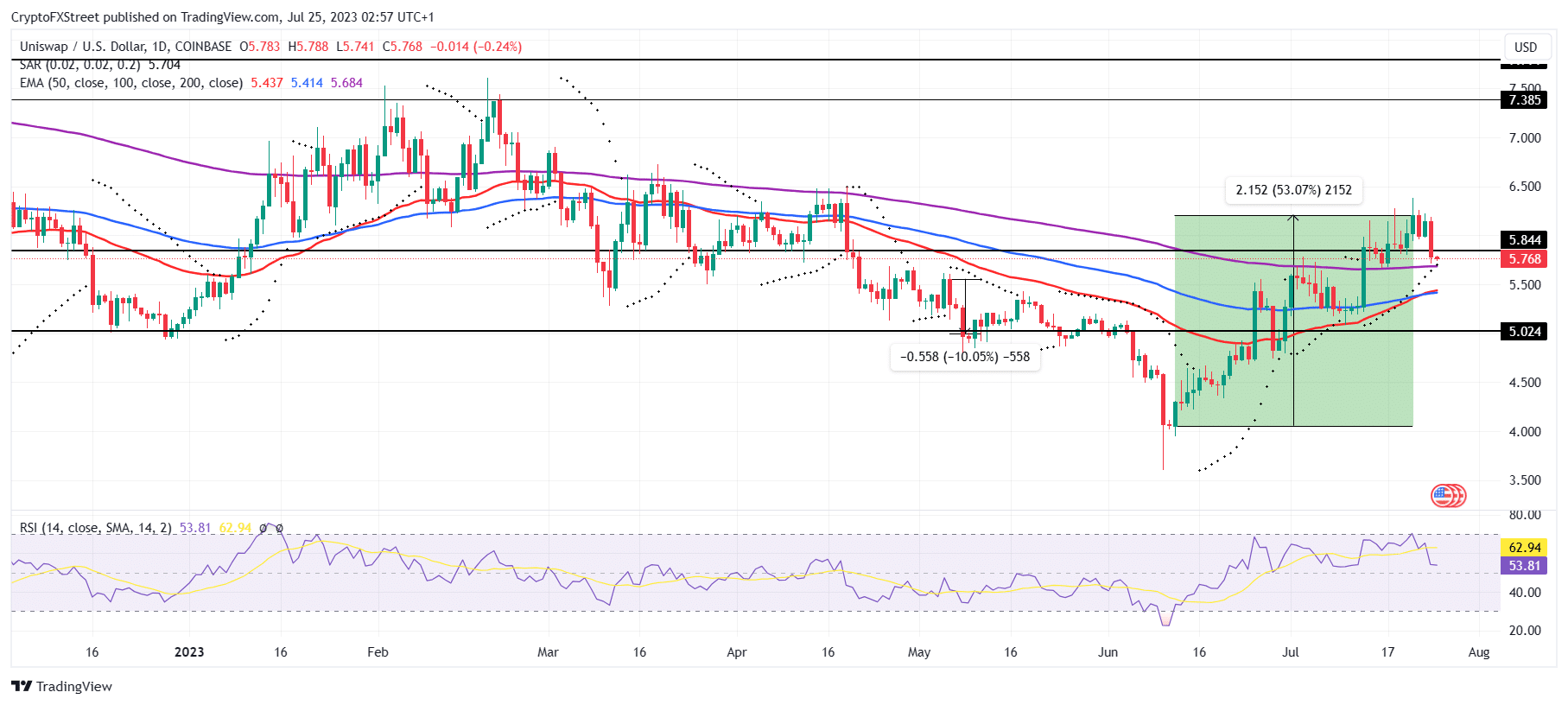Click the US economic events flag icon
The height and width of the screenshot is (705, 1568).
click(1448, 495)
